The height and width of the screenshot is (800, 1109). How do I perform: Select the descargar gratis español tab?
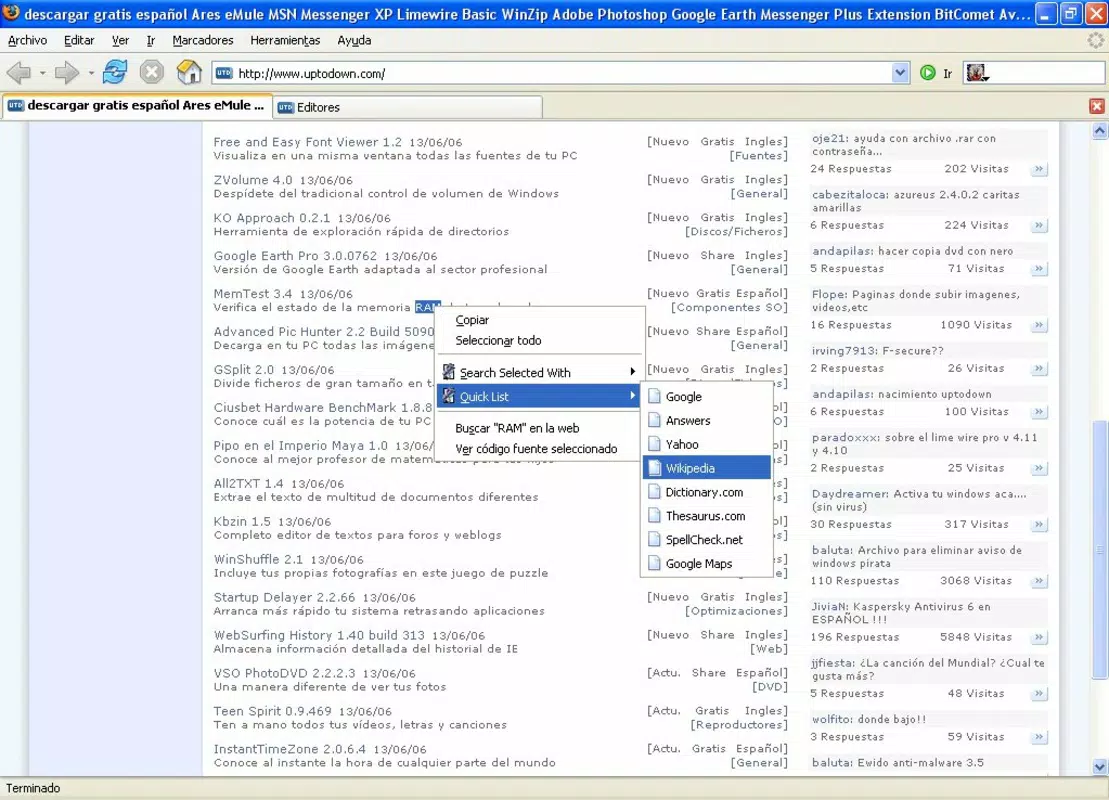pyautogui.click(x=137, y=105)
